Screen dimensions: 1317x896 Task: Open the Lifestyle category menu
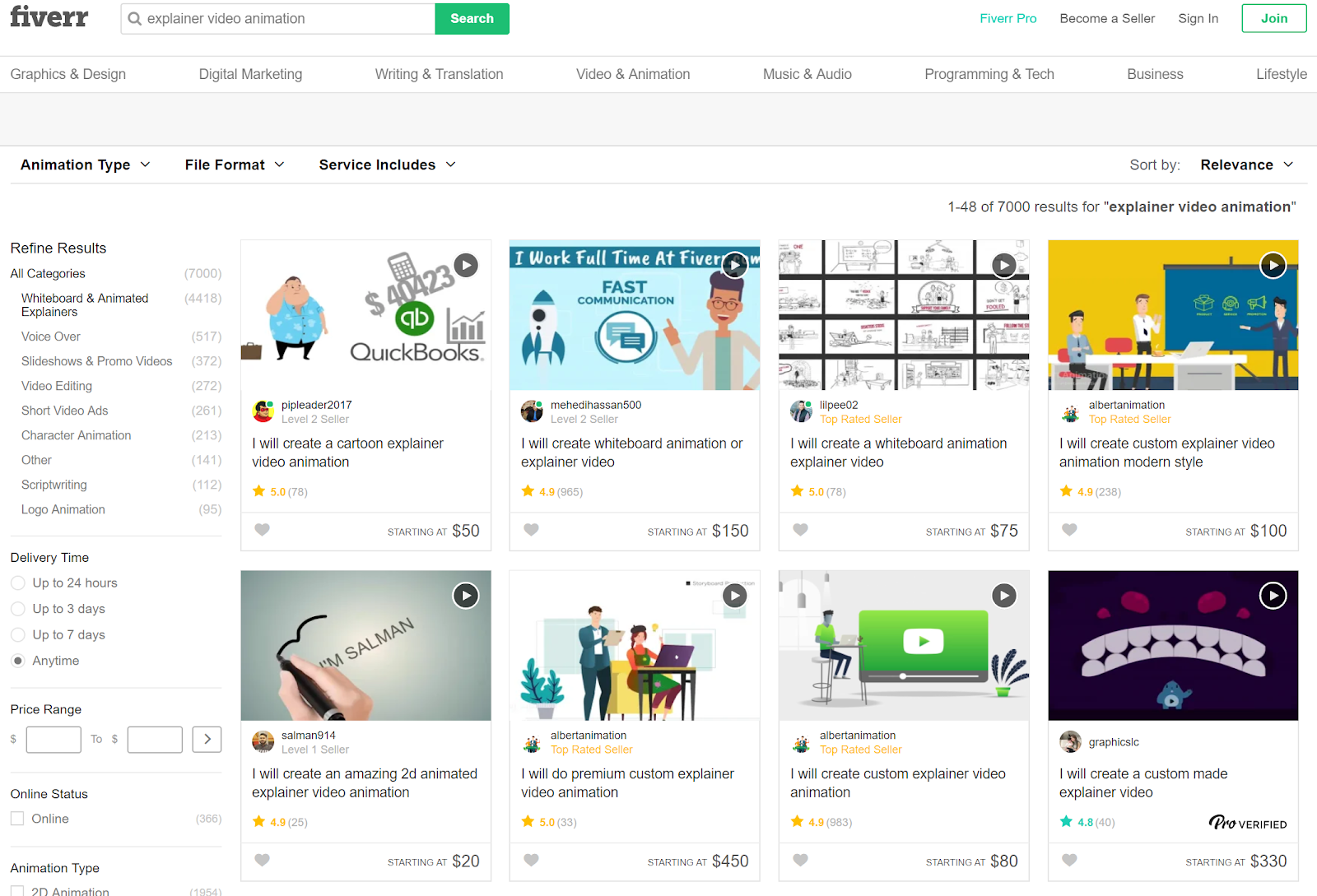[1282, 74]
